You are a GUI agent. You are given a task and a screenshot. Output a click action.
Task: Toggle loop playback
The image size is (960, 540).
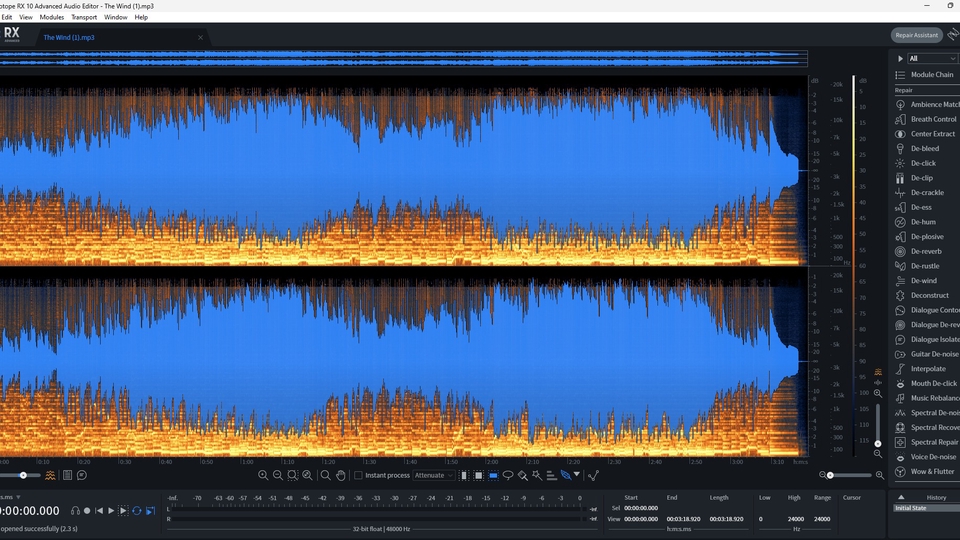[x=136, y=510]
